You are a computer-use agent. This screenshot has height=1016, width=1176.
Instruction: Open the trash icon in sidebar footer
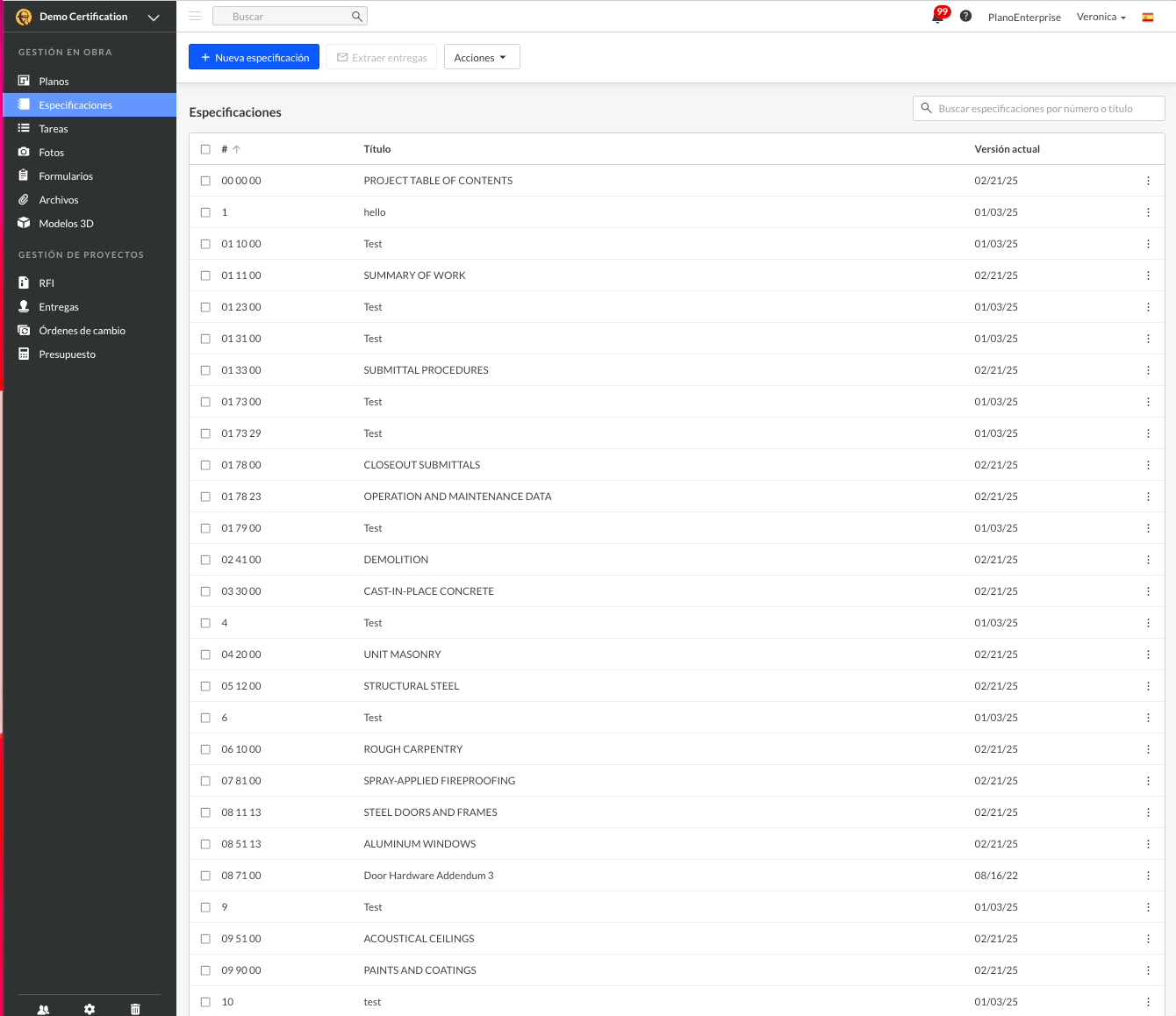[x=135, y=1009]
